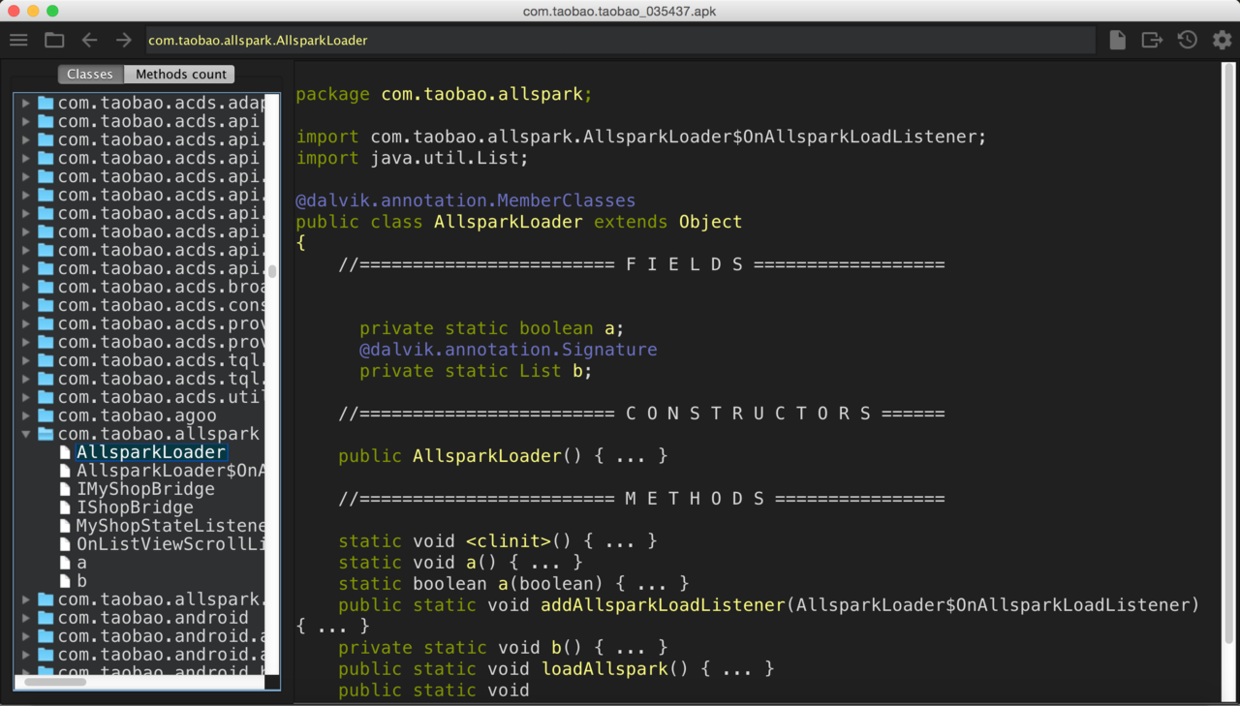Open the IShopBridge class
The width and height of the screenshot is (1240, 706).
[135, 507]
